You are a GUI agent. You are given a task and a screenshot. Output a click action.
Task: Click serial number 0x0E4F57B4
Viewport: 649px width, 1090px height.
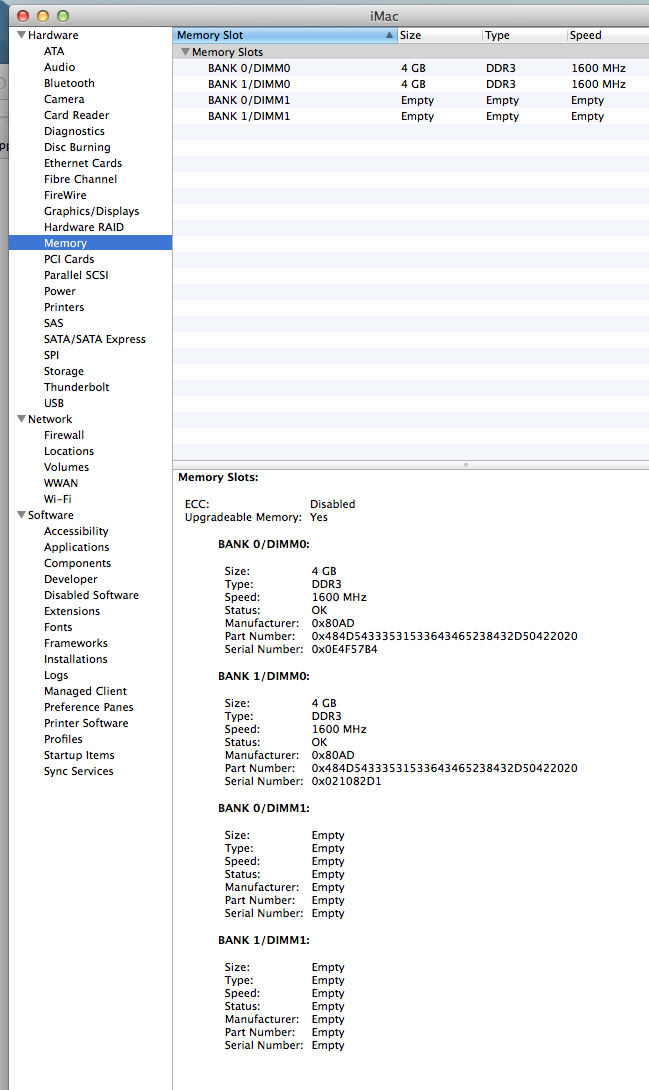tap(345, 649)
